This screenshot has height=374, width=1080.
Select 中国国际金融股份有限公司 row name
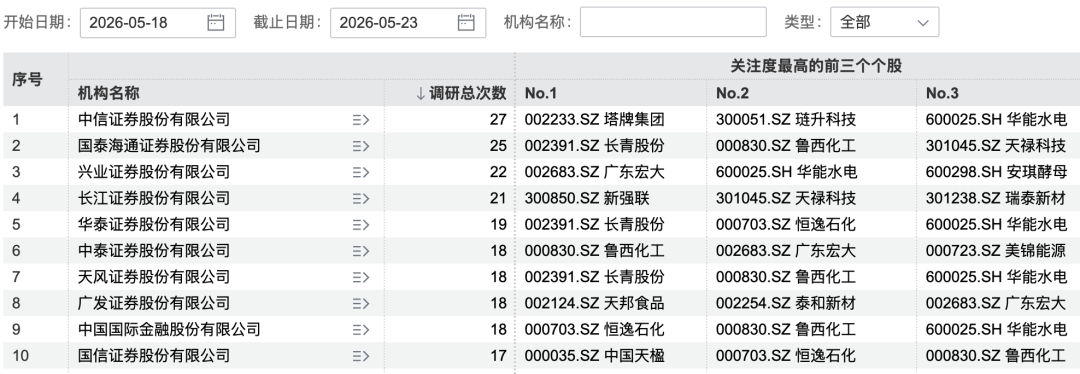pos(169,329)
